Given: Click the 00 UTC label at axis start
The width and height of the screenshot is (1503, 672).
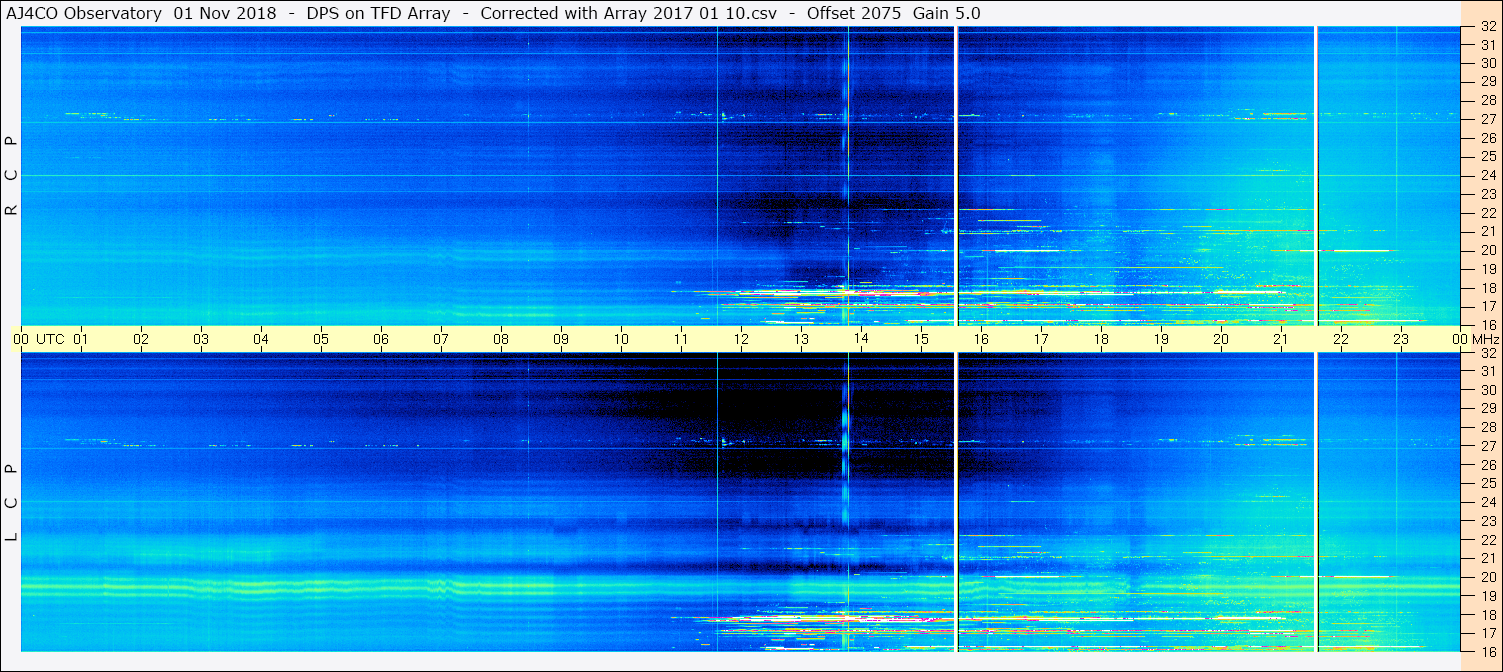Looking at the screenshot, I should coord(40,339).
